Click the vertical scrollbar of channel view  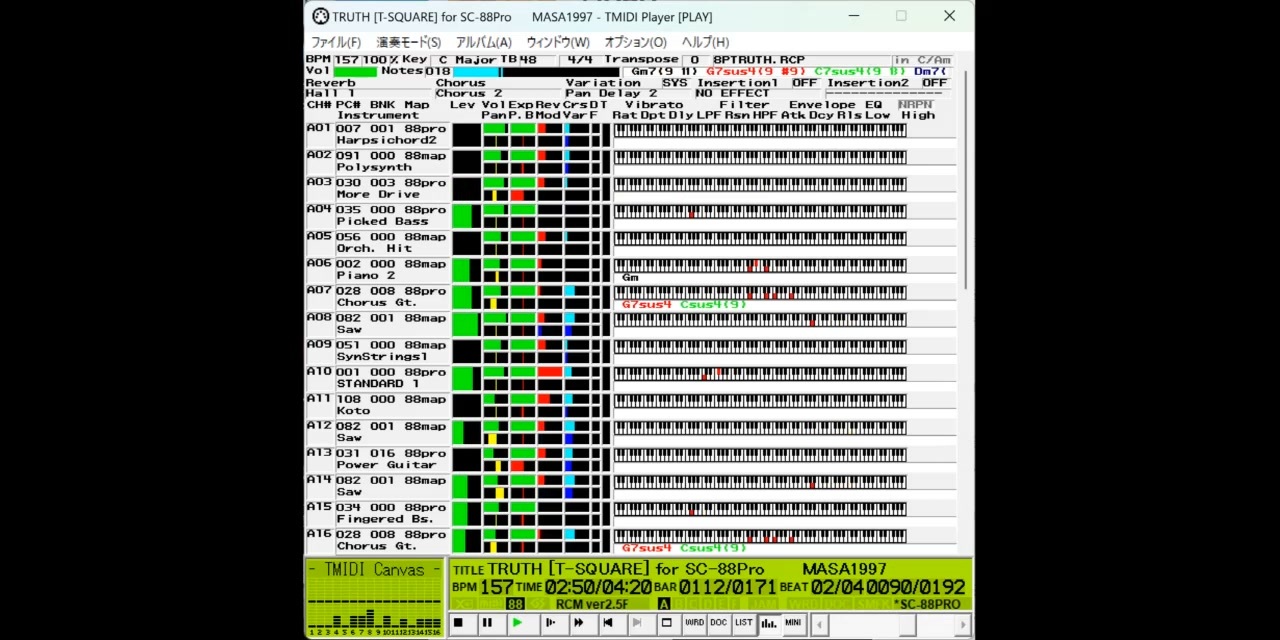966,180
